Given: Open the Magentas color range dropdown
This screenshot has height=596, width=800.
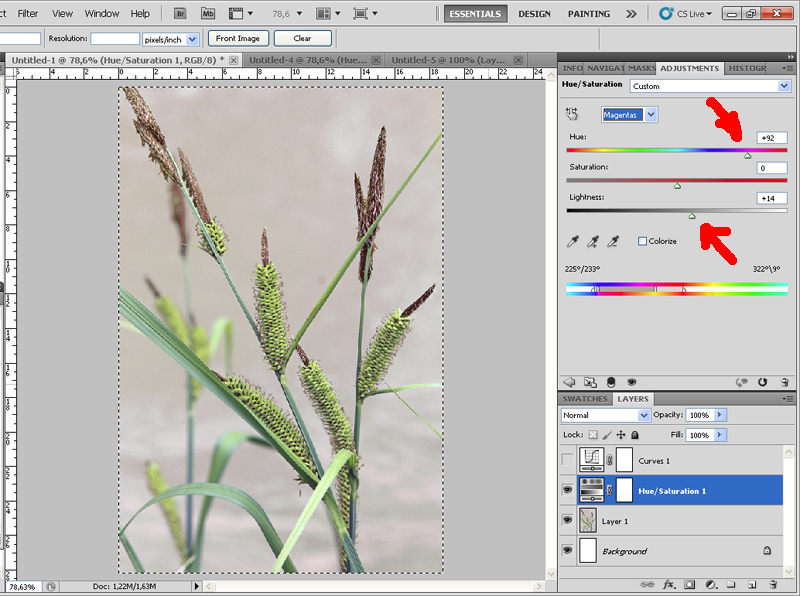Looking at the screenshot, I should coord(652,115).
